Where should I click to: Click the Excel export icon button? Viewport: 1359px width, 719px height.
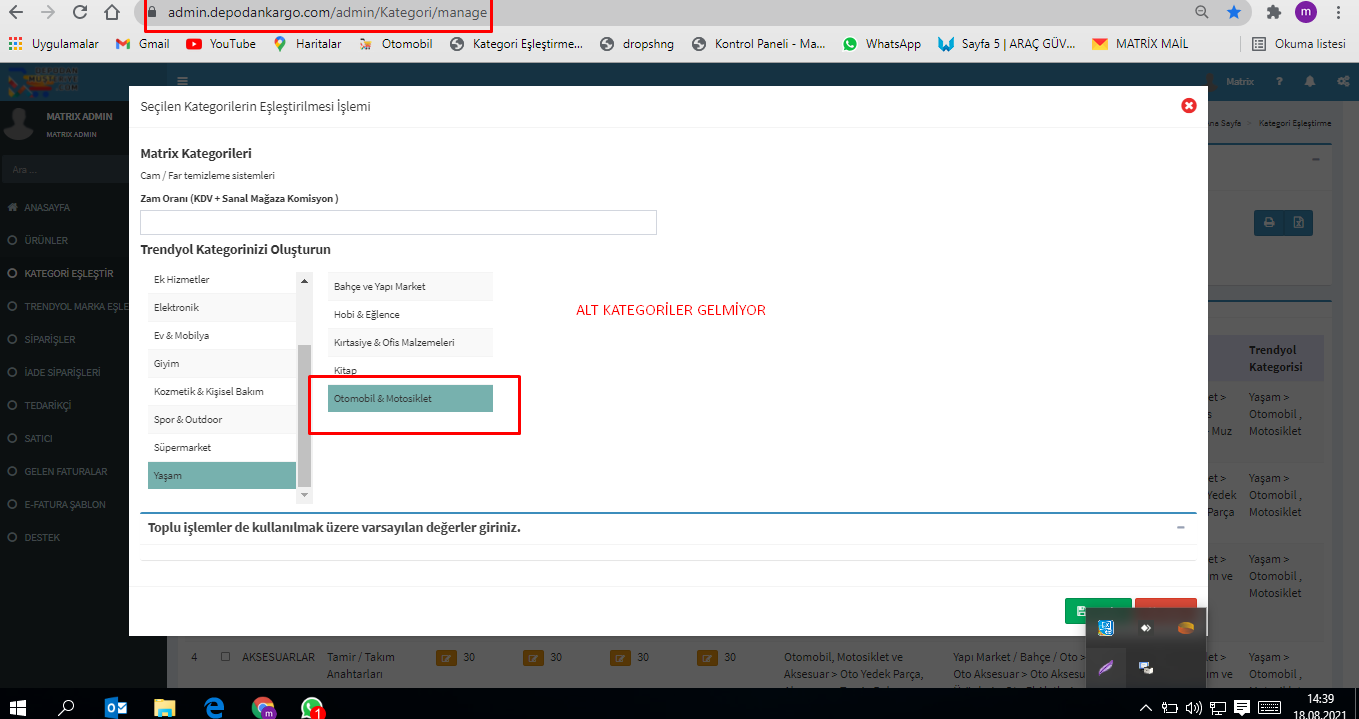tap(1298, 223)
